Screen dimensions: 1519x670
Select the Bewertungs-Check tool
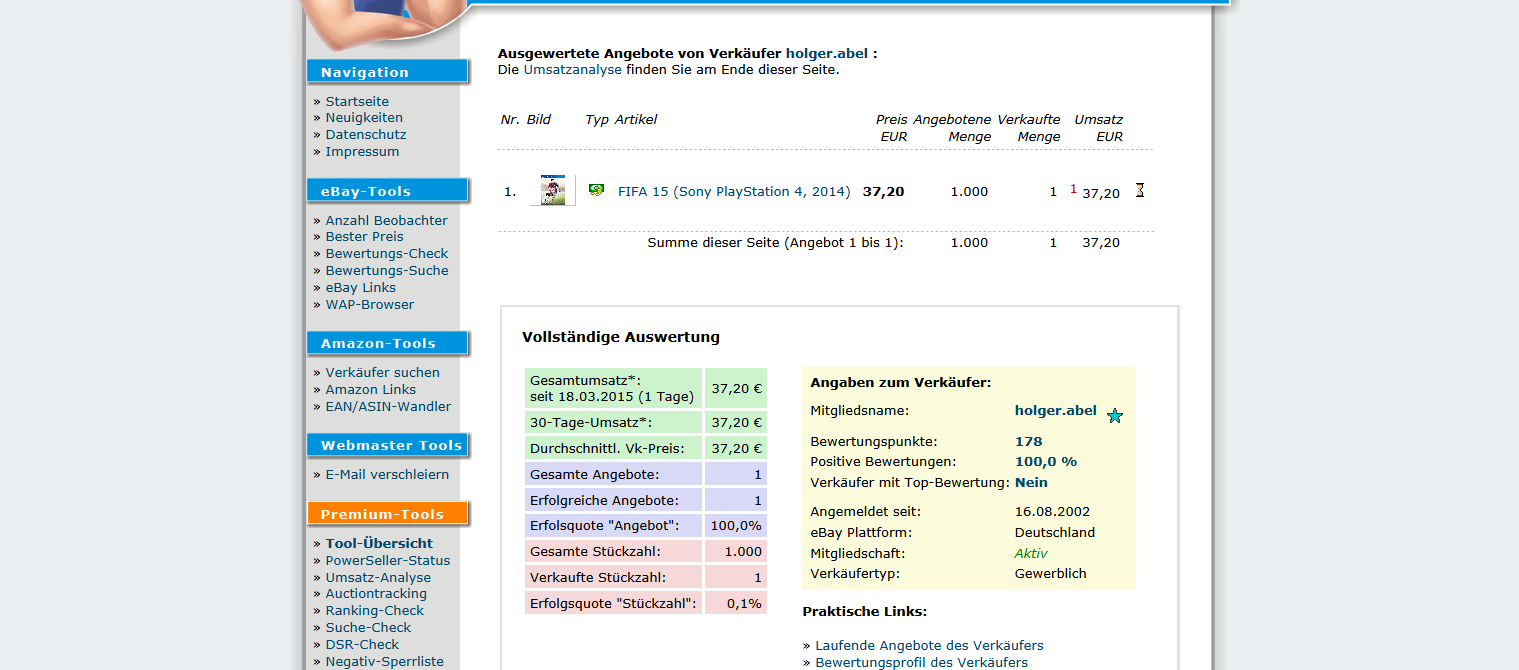386,253
